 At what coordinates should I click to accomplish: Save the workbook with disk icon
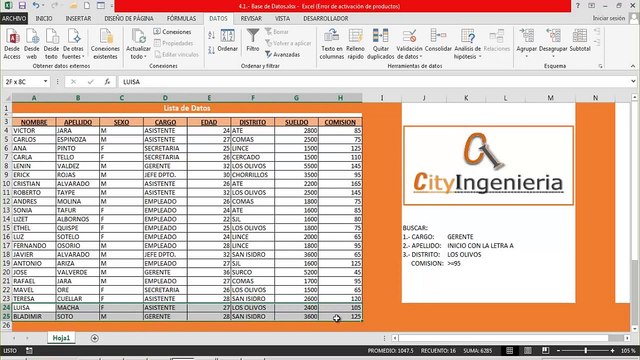tap(22, 6)
